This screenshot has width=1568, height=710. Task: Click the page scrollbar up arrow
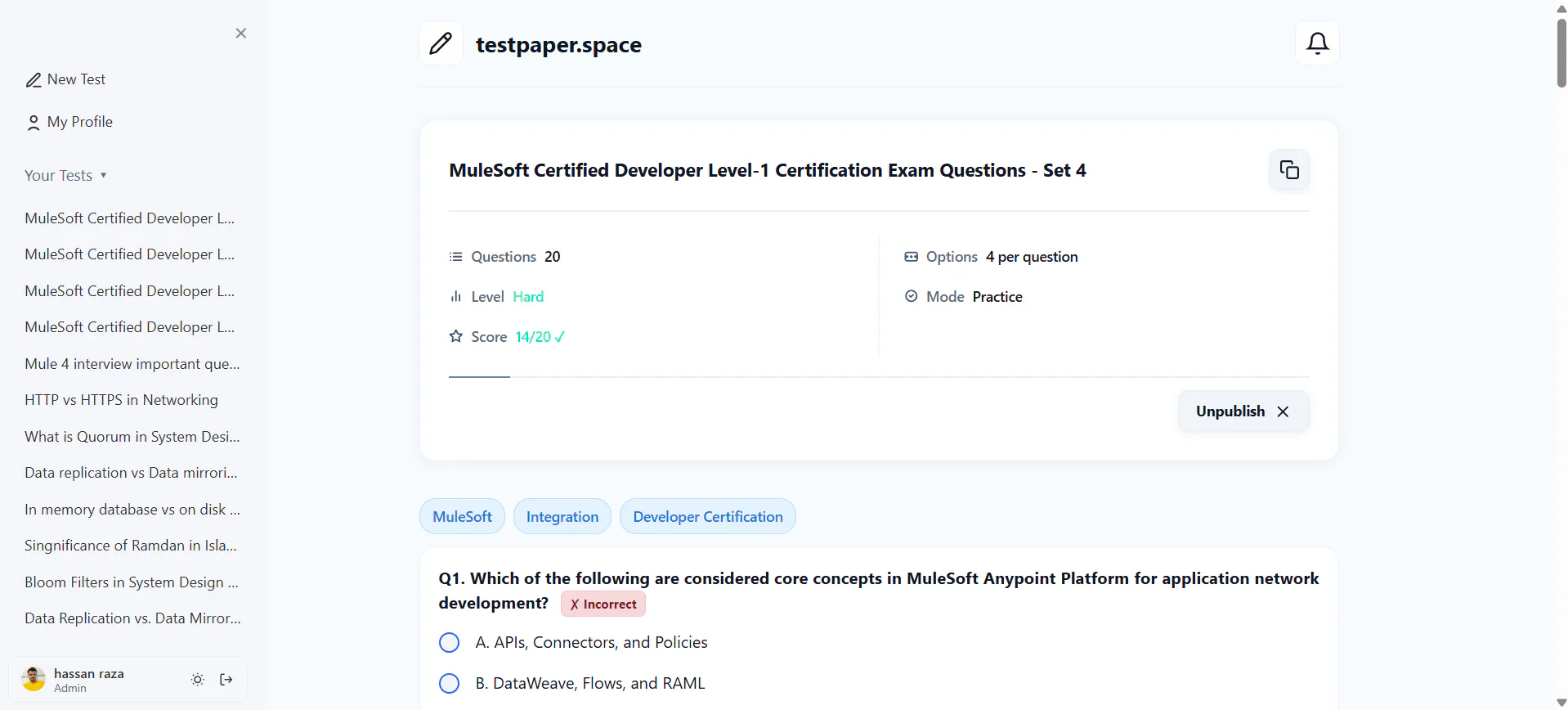[1561, 7]
